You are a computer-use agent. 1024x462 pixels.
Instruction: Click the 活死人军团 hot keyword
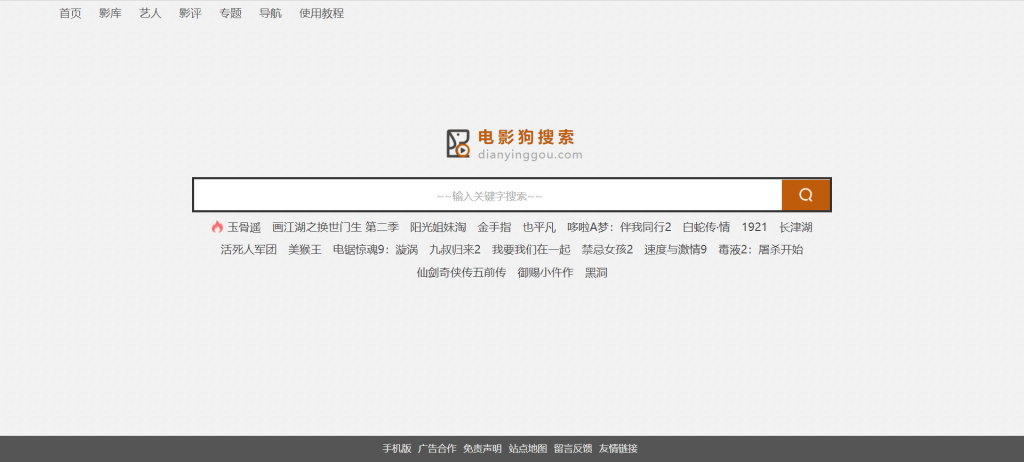[x=249, y=250]
